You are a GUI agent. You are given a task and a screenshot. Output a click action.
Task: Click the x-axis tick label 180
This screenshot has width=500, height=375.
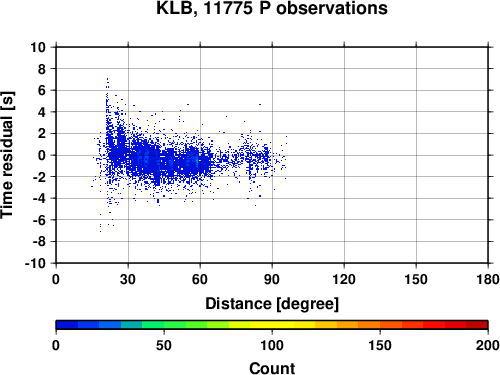[488, 279]
